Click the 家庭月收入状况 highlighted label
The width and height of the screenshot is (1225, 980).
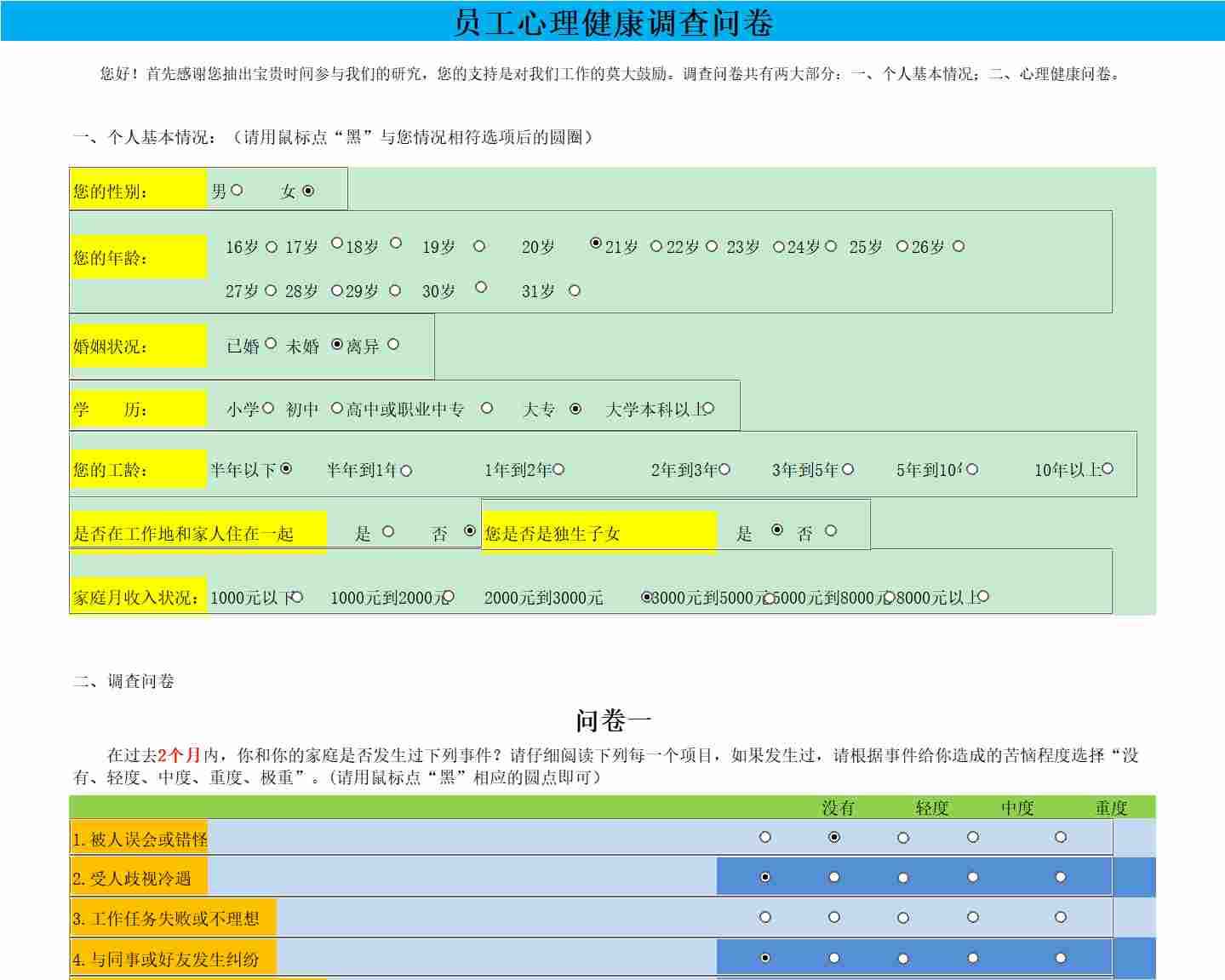coord(136,597)
